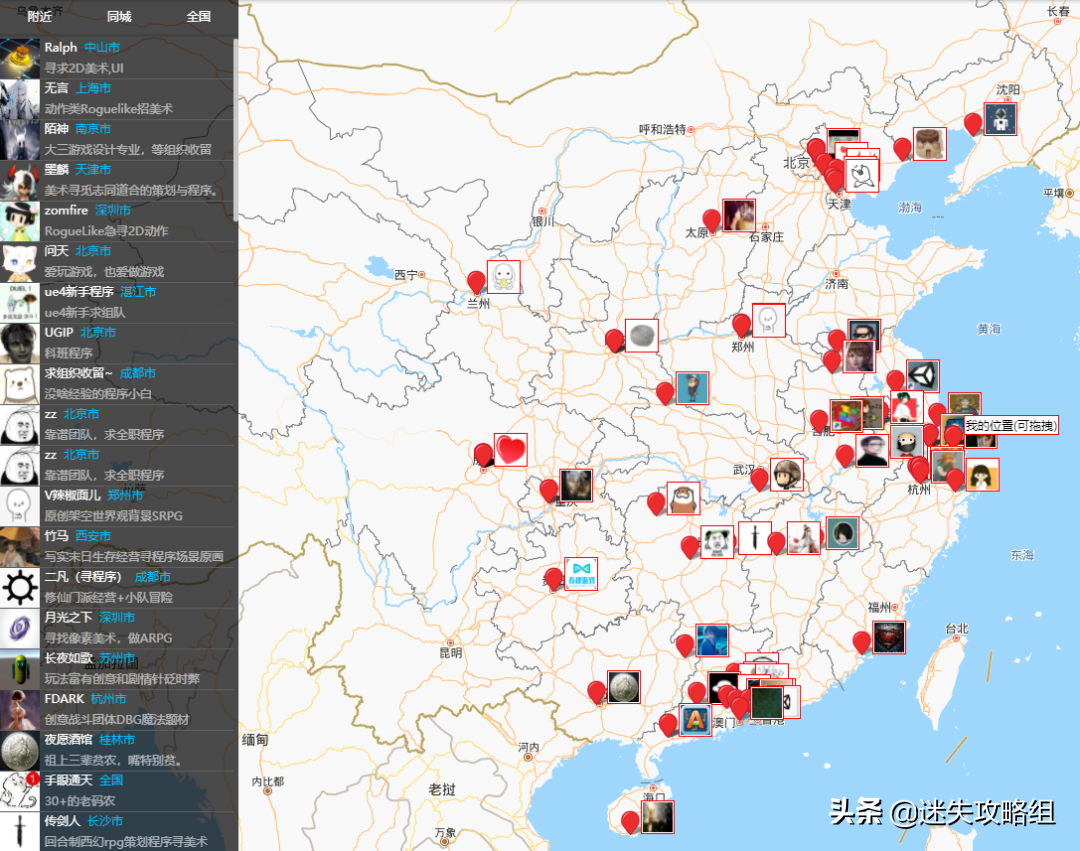Select the 月光之下 user entry
Screen dimensions: 1080x851
[x=119, y=627]
